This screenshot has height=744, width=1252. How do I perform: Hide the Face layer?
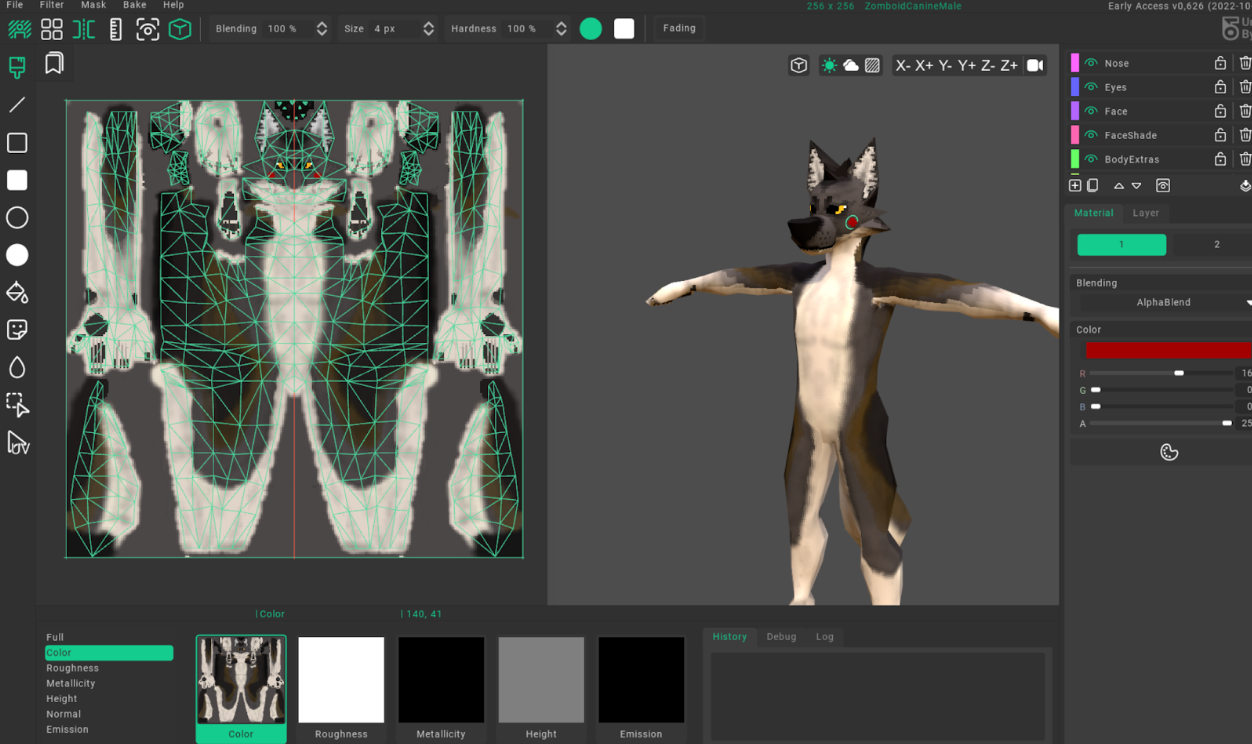click(x=1091, y=111)
